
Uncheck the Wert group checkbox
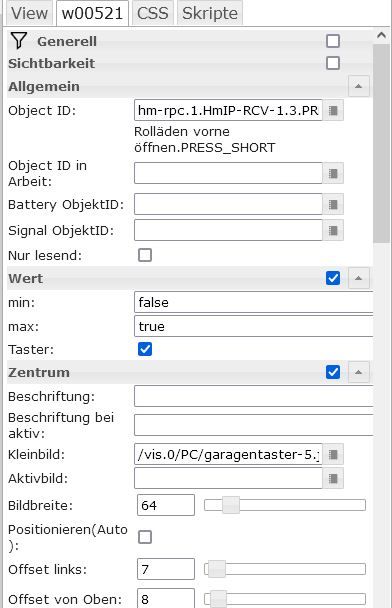[333, 278]
